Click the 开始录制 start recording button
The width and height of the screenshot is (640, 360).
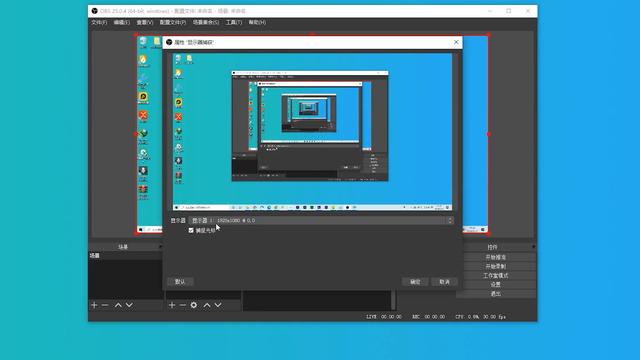[x=496, y=266]
